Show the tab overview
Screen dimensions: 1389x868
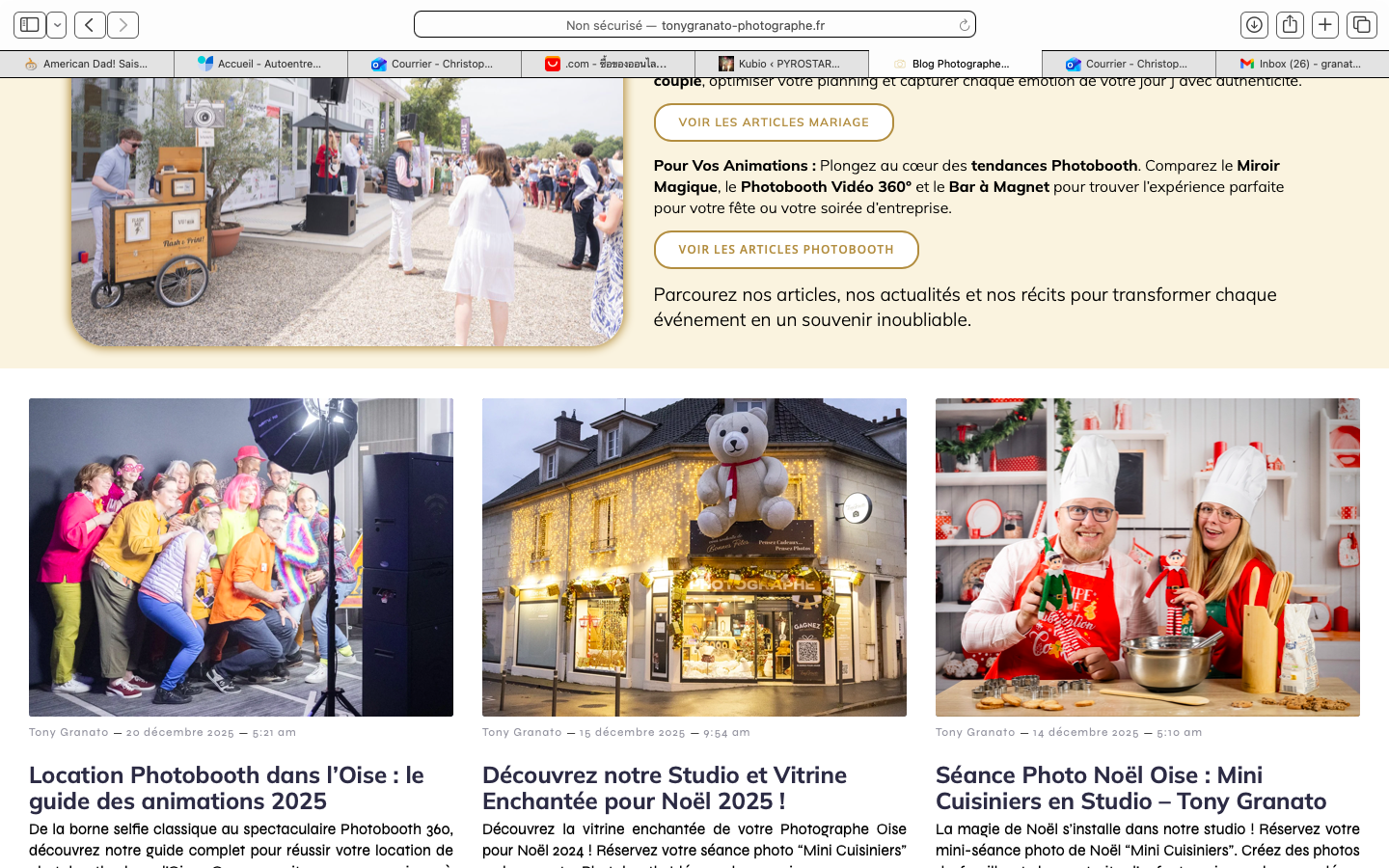coord(1361,25)
